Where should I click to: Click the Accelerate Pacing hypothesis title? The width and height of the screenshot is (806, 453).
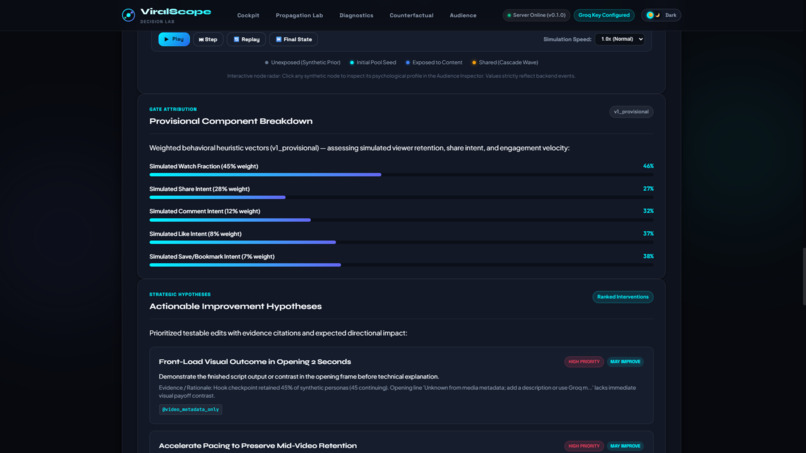coord(258,446)
